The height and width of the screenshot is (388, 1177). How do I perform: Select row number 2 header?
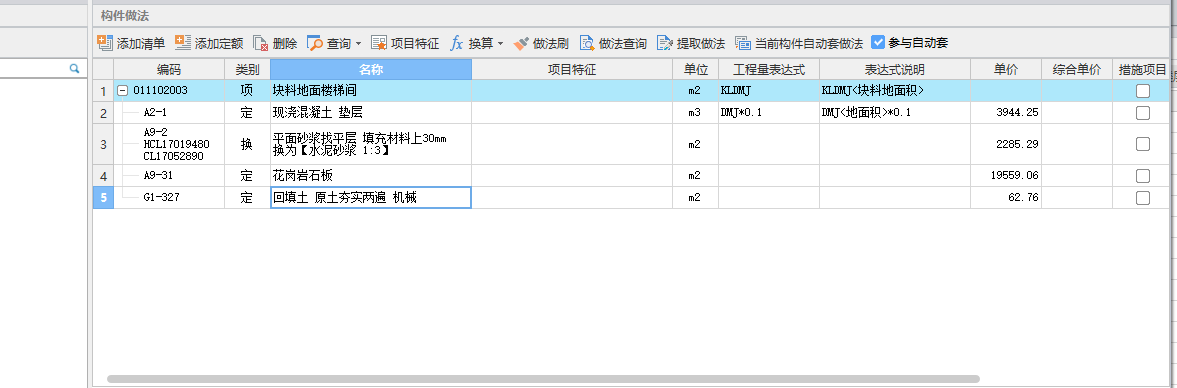104,113
